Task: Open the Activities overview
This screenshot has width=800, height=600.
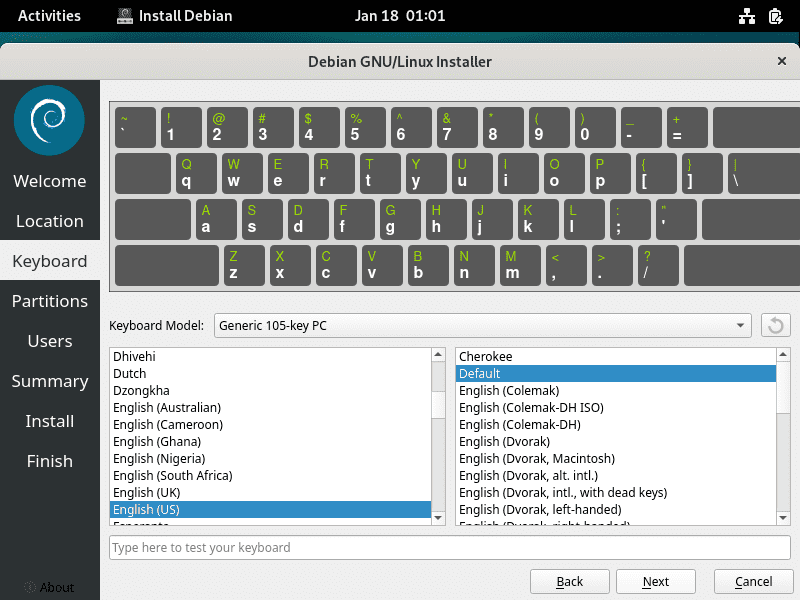Action: (49, 16)
